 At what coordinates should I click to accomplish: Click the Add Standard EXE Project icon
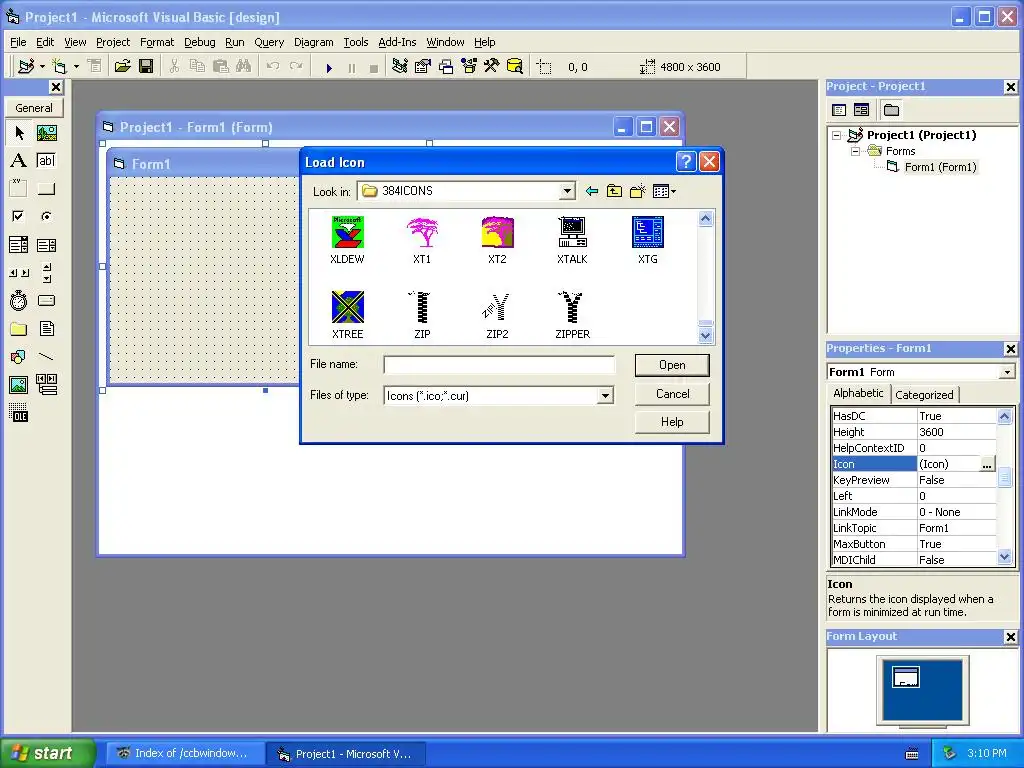click(26, 66)
